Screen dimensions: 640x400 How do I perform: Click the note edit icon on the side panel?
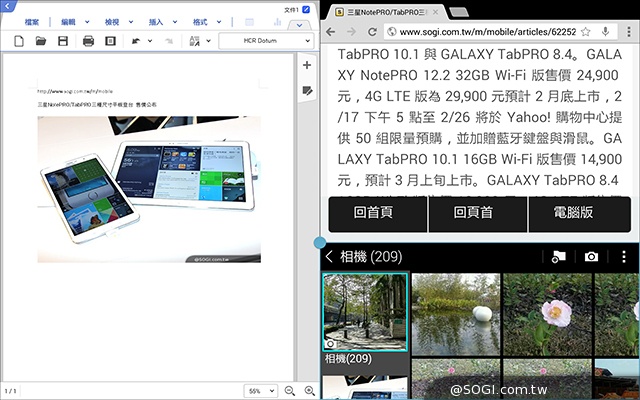pyautogui.click(x=307, y=91)
